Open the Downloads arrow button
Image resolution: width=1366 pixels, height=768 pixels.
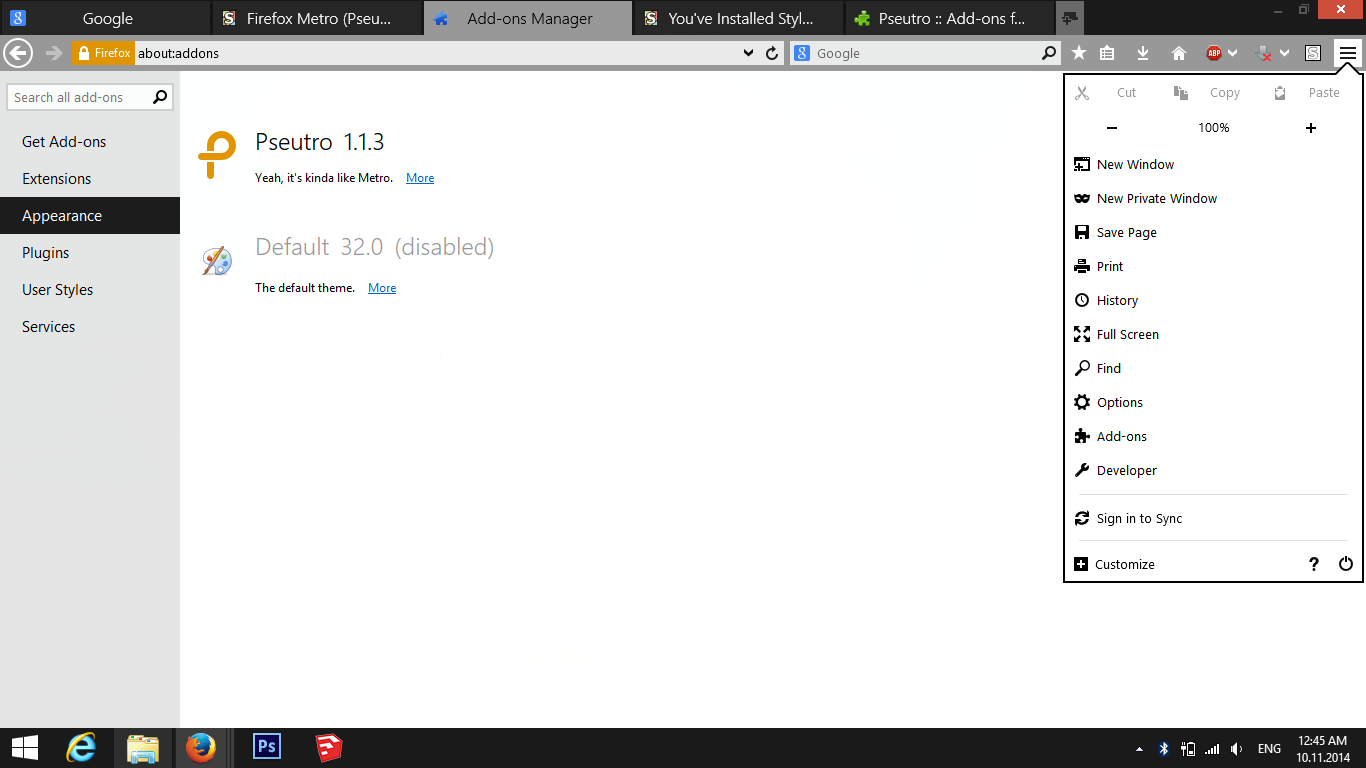tap(1143, 53)
